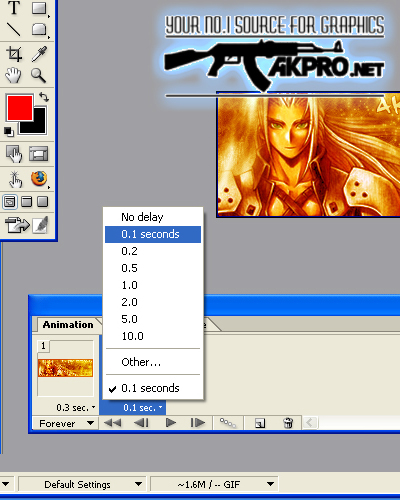
Task: Toggle slices visibility
Action: coord(39,154)
